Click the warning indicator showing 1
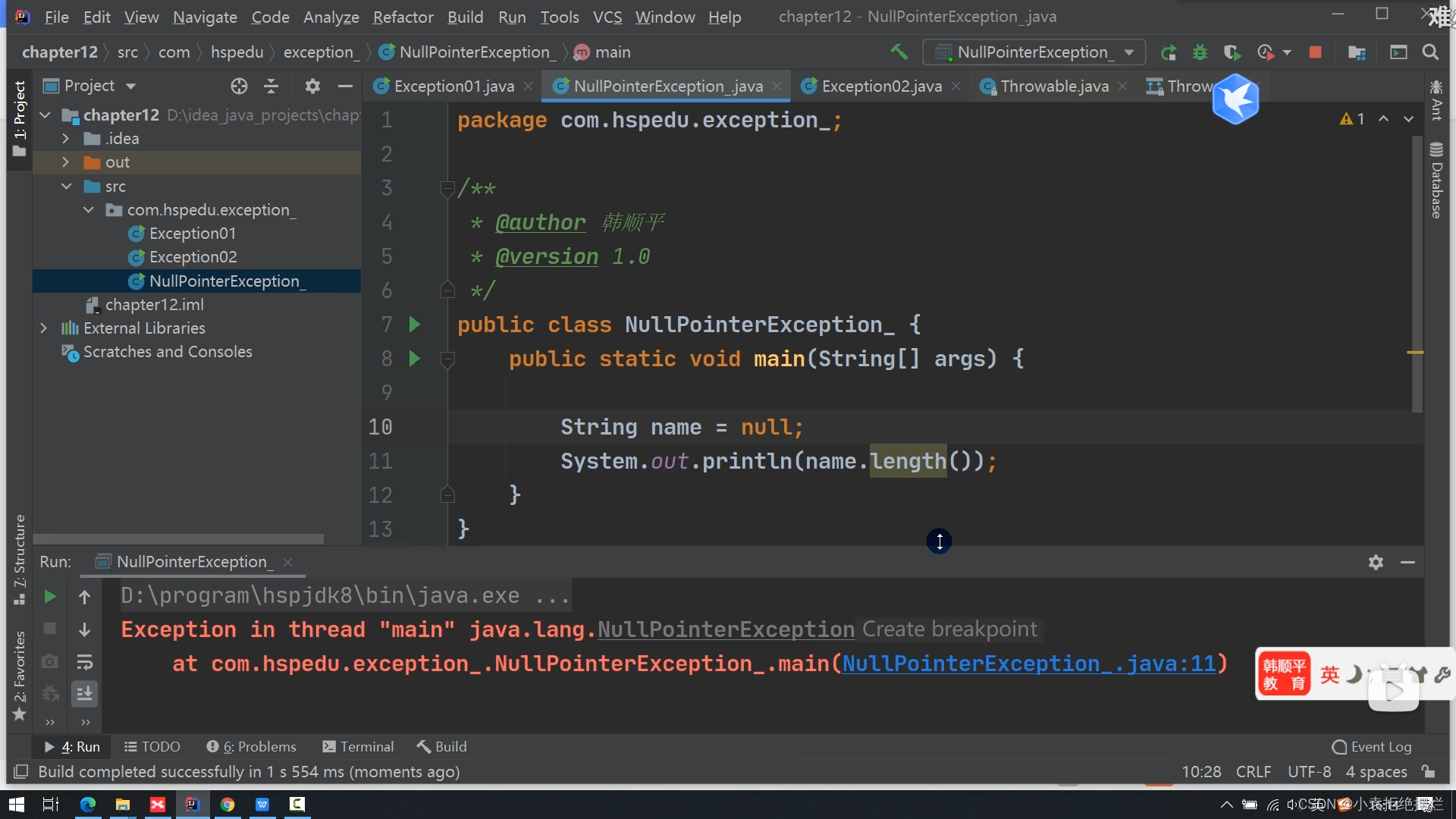Screen dimensions: 1456x819 coord(1352,119)
